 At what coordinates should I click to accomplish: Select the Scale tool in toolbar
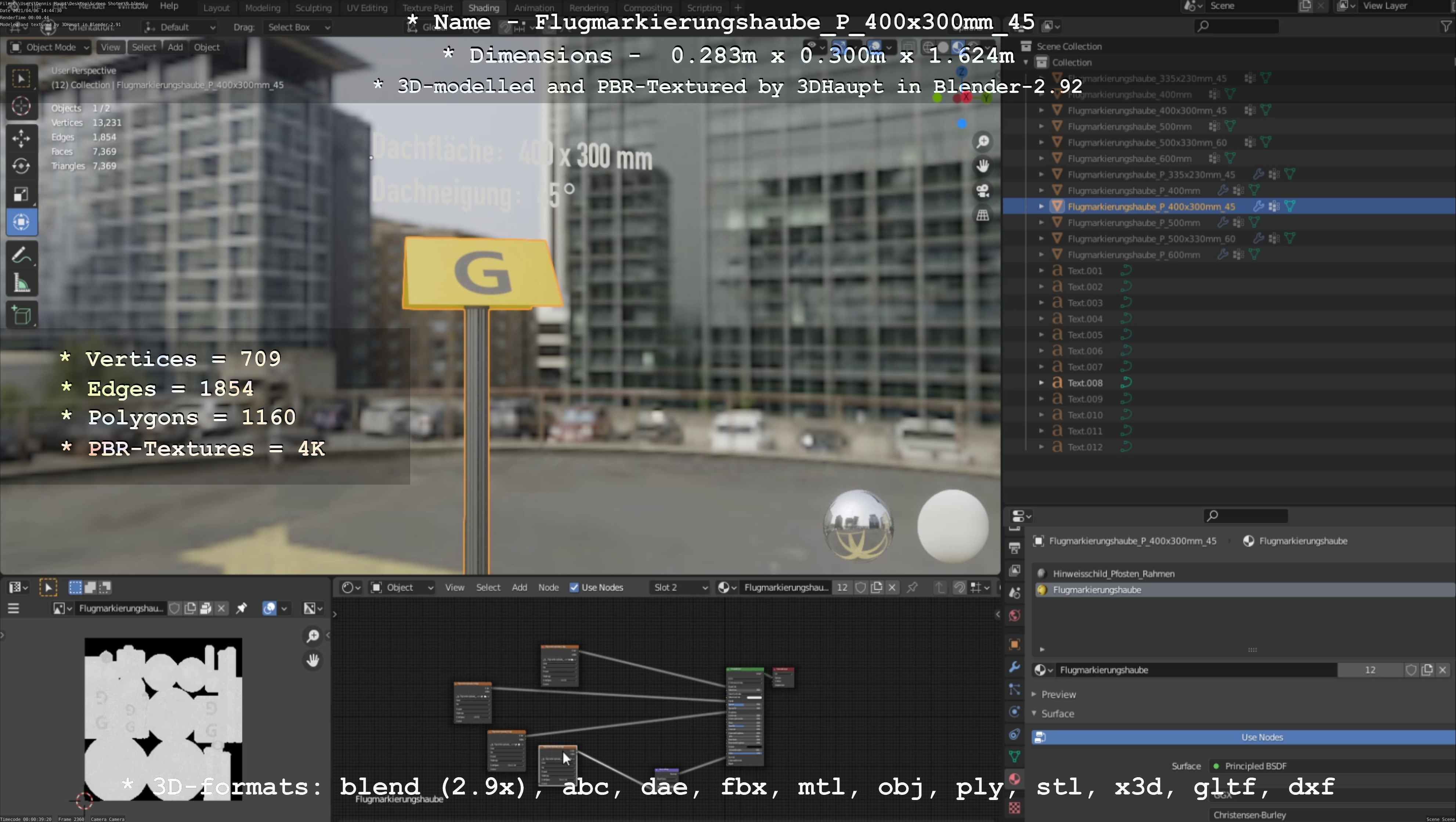coord(21,194)
